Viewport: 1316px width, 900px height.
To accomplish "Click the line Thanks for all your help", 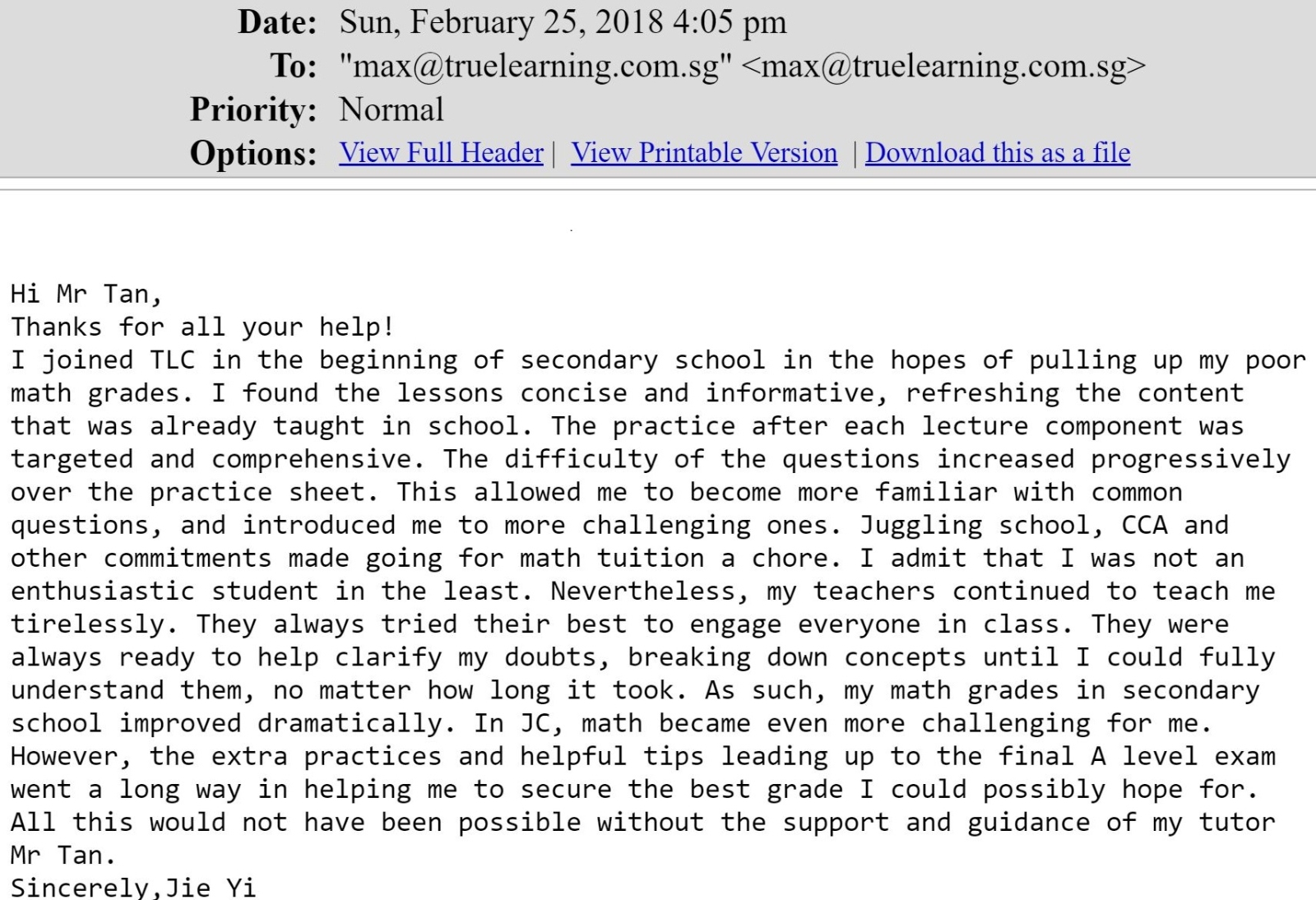I will tap(202, 327).
